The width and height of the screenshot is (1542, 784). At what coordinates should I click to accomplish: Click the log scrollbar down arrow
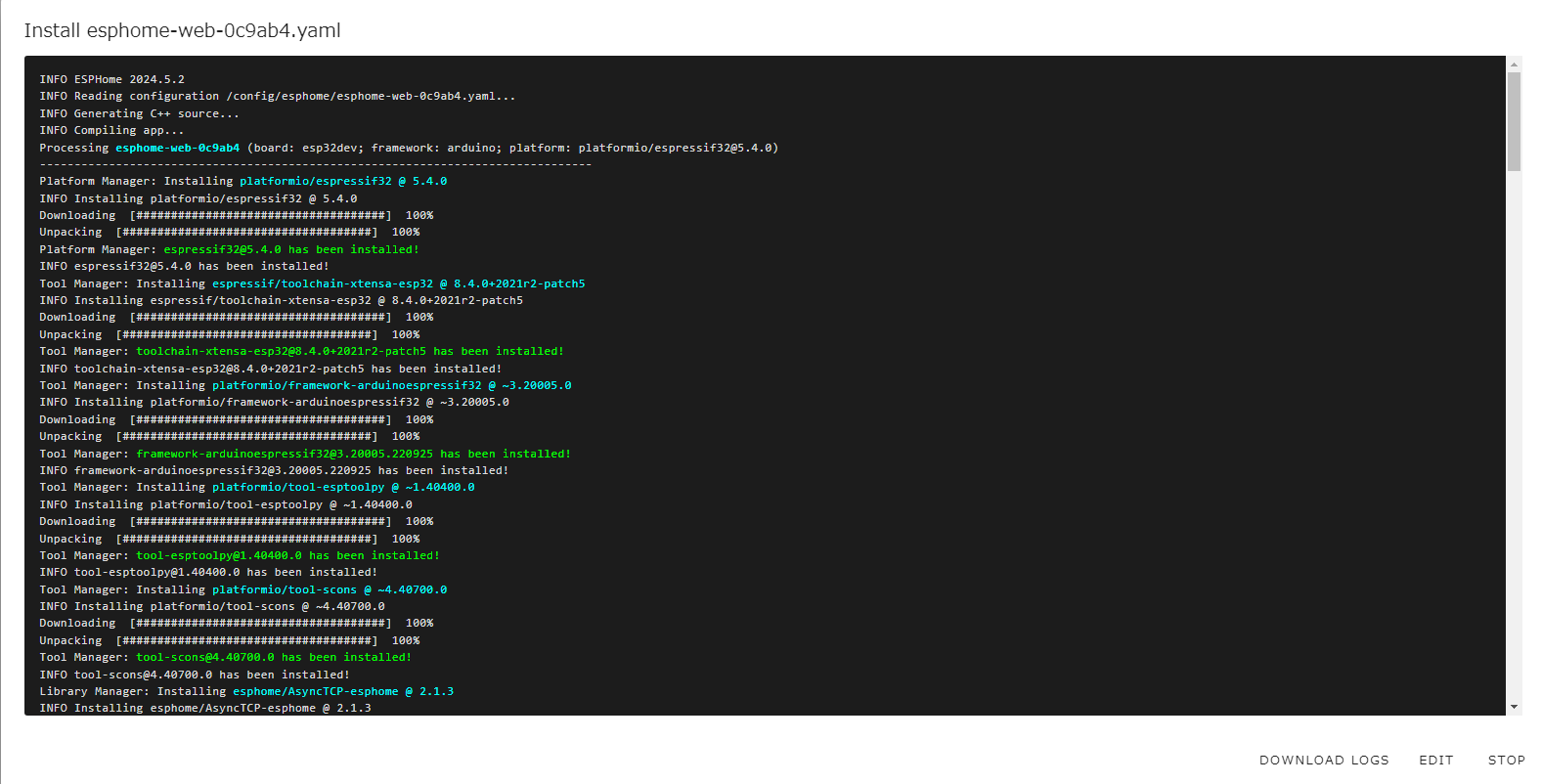(x=1514, y=707)
